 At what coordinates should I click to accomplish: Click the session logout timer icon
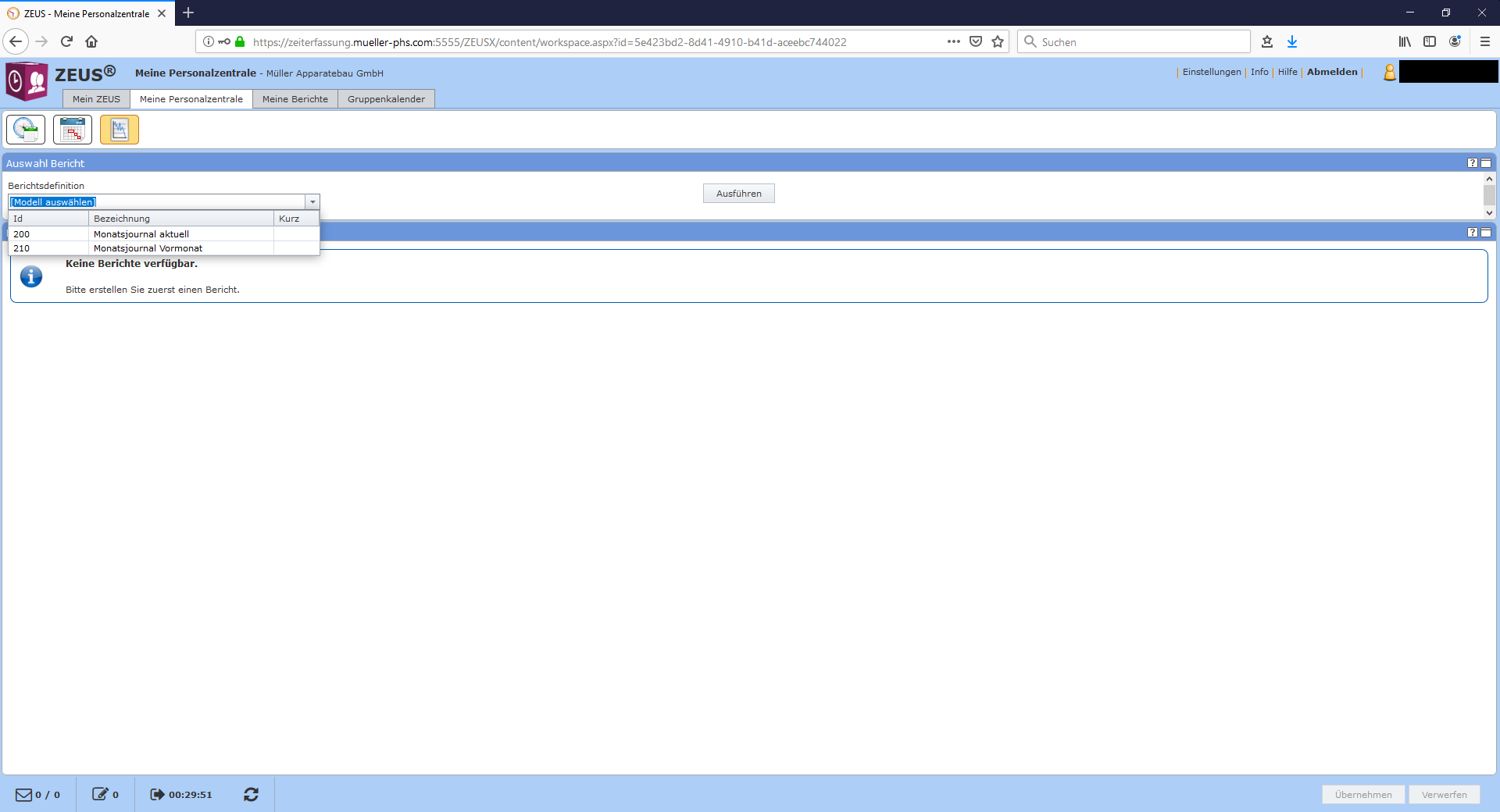point(157,794)
